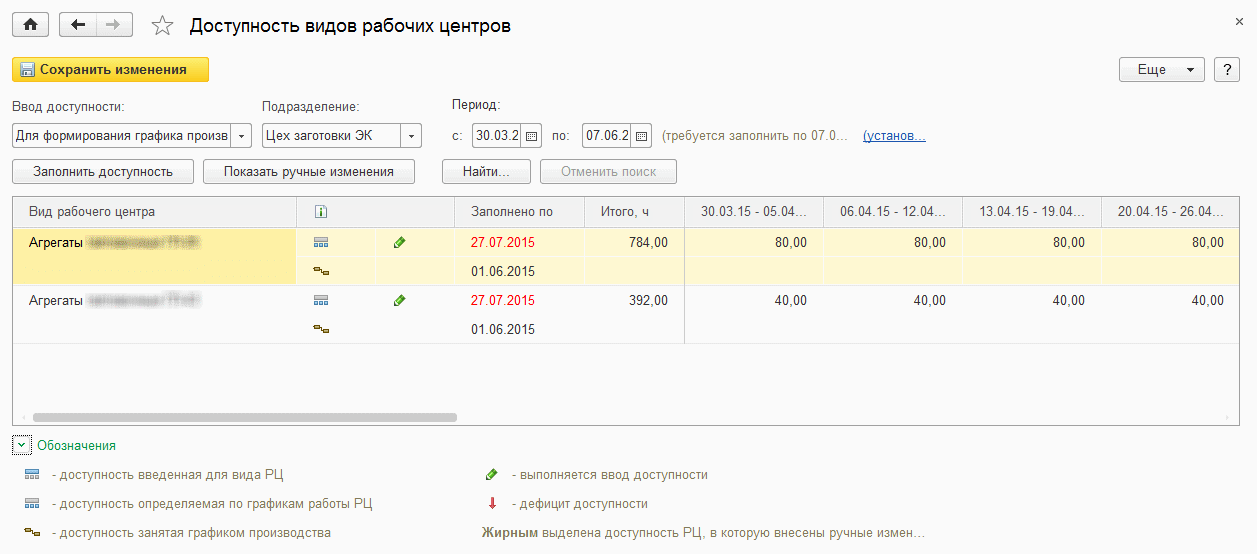The image size is (1257, 554).
Task: Open calendar picker for start date
Action: (x=532, y=136)
